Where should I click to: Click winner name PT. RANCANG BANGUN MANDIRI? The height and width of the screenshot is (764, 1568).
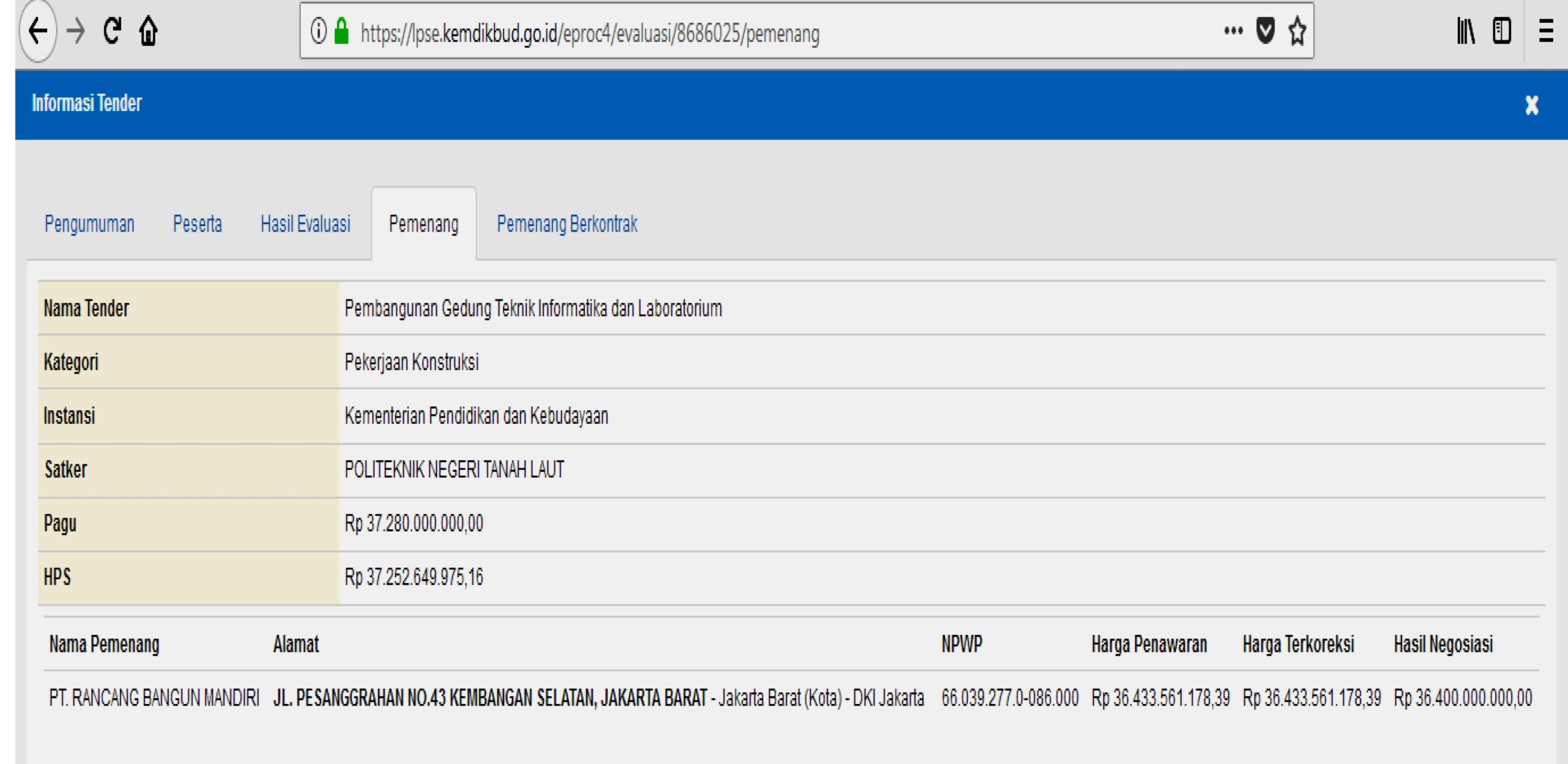pos(154,698)
